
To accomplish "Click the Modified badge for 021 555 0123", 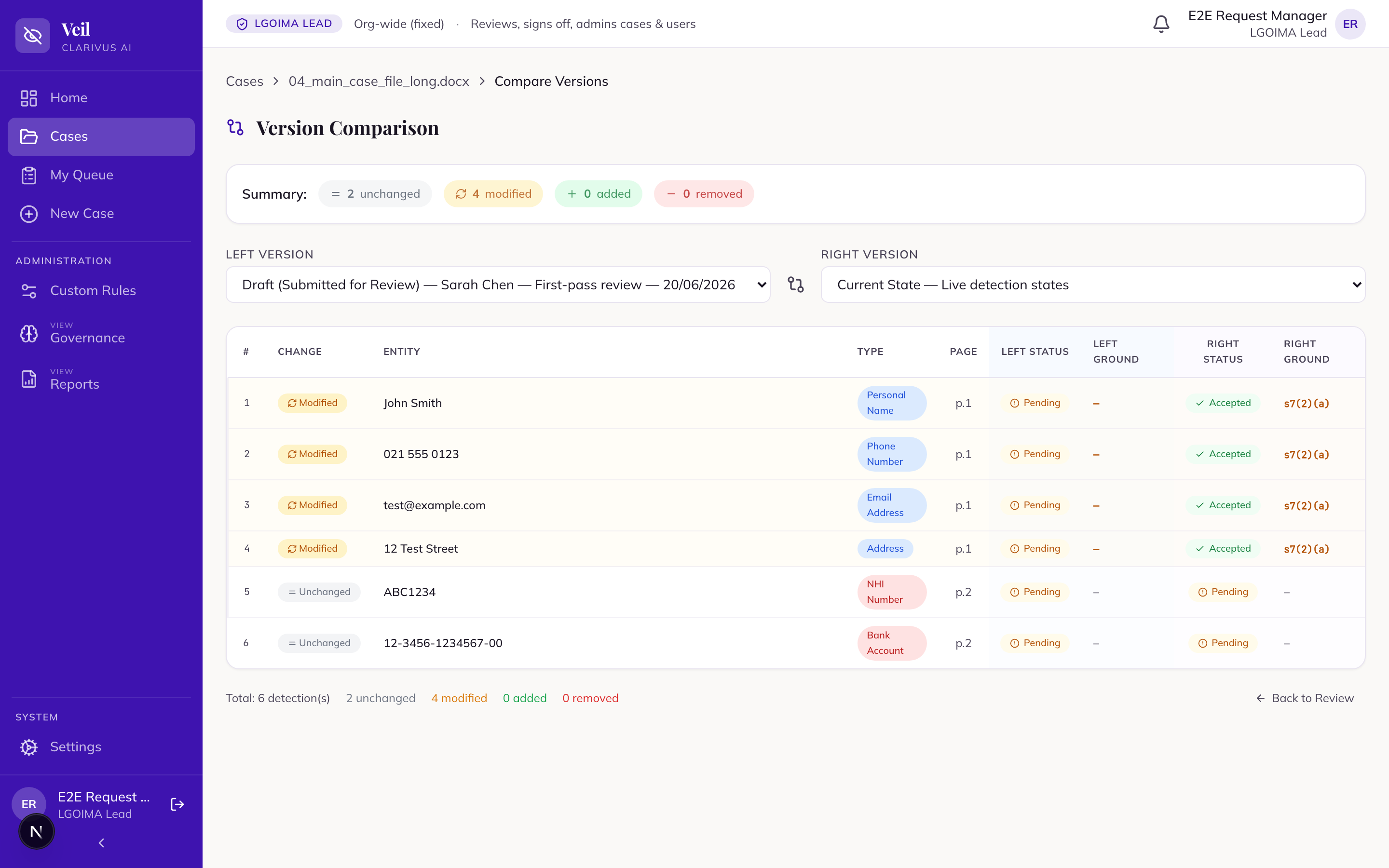I will click(312, 454).
